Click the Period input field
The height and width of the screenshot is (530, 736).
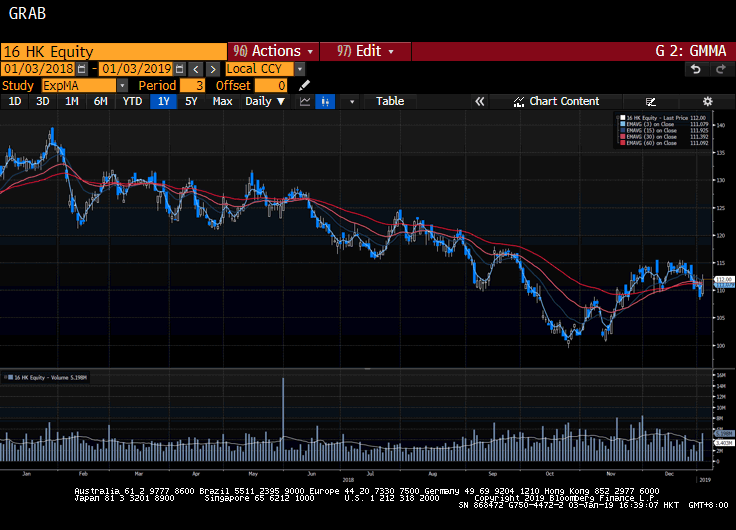(192, 85)
